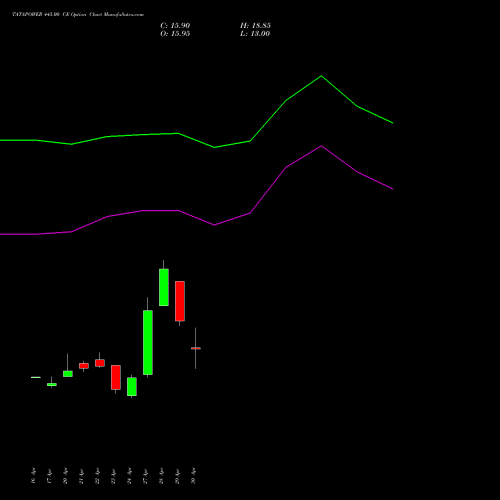Click the 30 Apr date axis label
500x500 pixels.
tap(193, 476)
